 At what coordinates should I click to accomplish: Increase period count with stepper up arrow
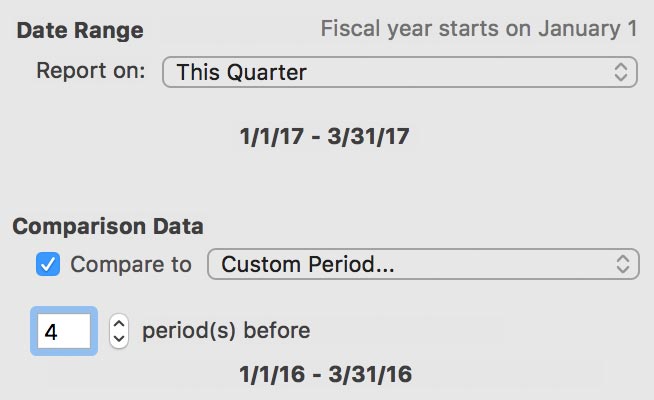click(x=119, y=322)
